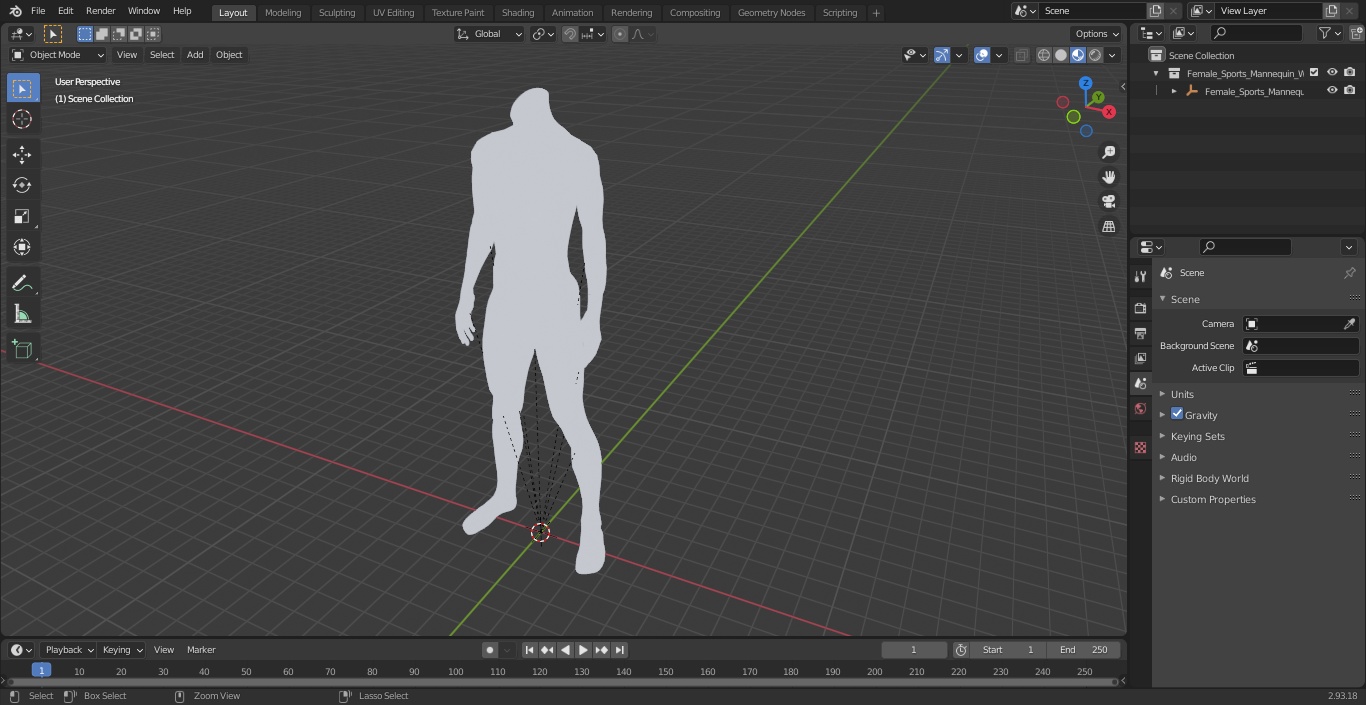This screenshot has height=705, width=1366.
Task: Click the viewport zoom magnifier icon
Action: 1109,152
